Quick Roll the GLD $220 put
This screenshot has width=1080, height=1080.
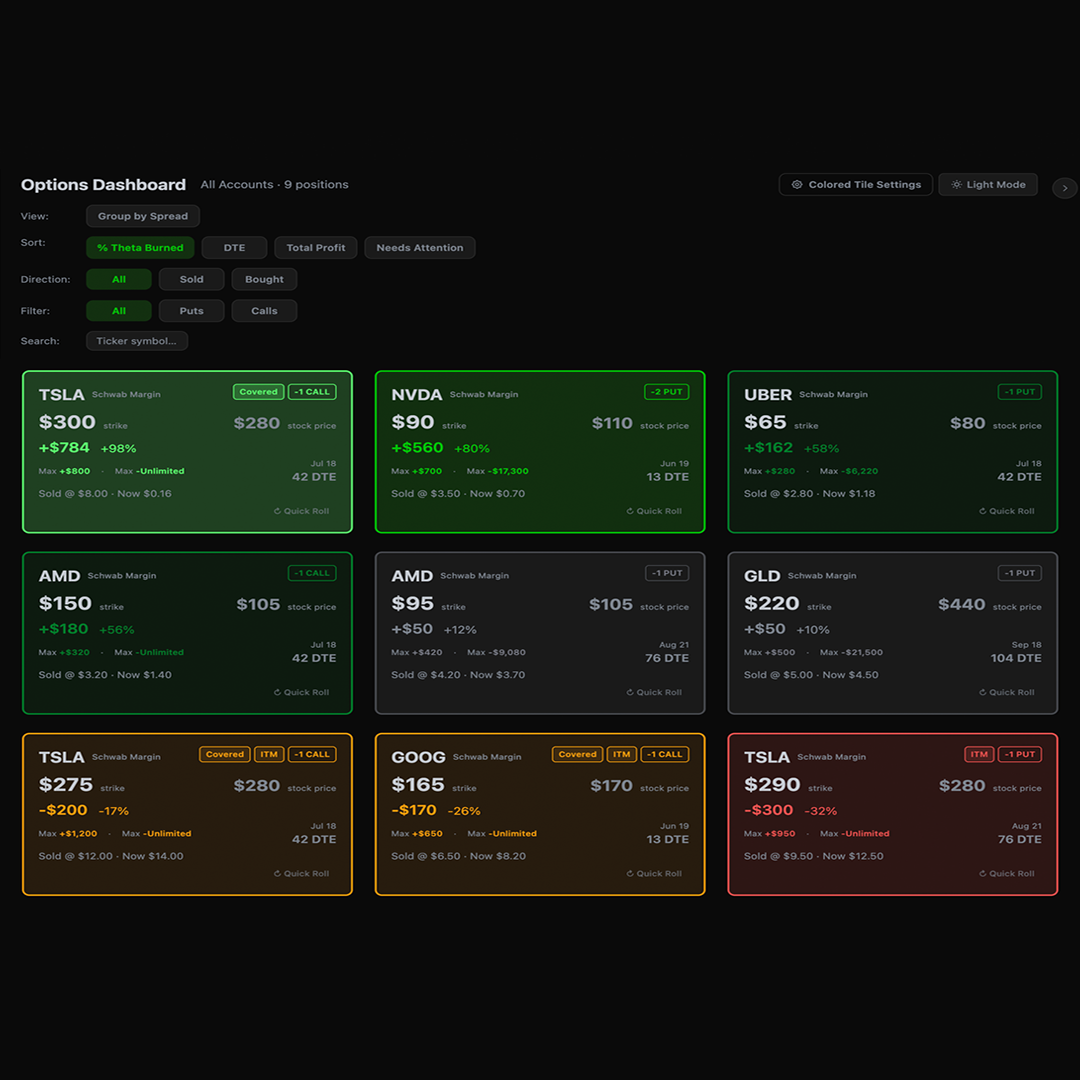[x=1007, y=692]
